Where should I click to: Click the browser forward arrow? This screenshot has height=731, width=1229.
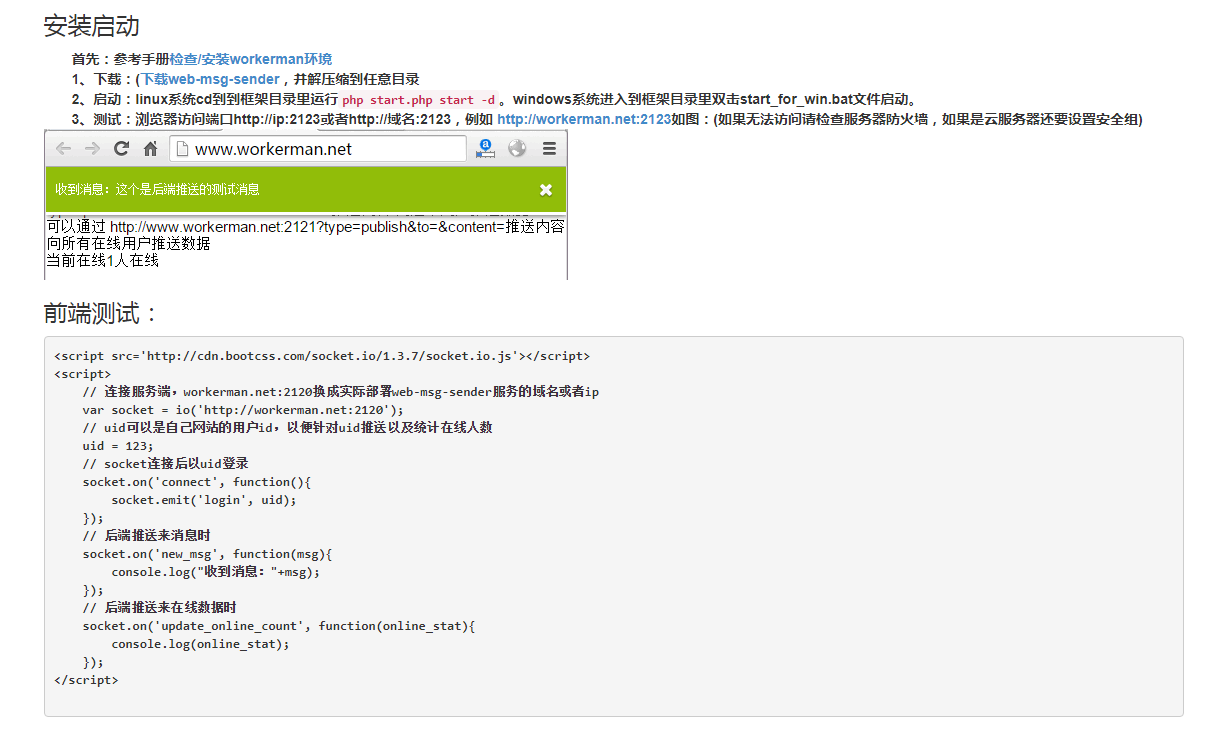coord(92,148)
